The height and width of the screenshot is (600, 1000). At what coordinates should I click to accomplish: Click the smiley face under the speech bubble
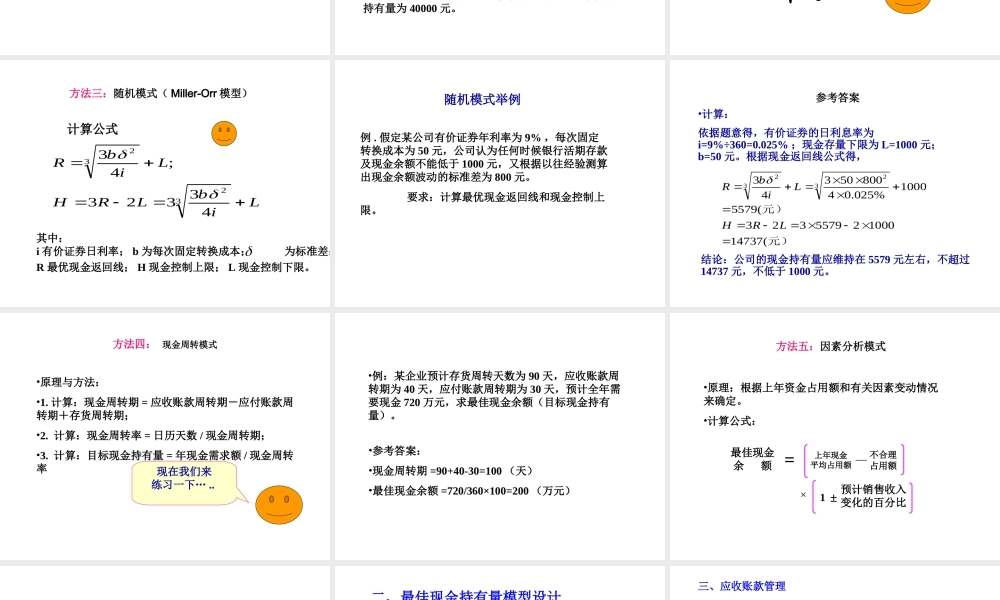279,504
